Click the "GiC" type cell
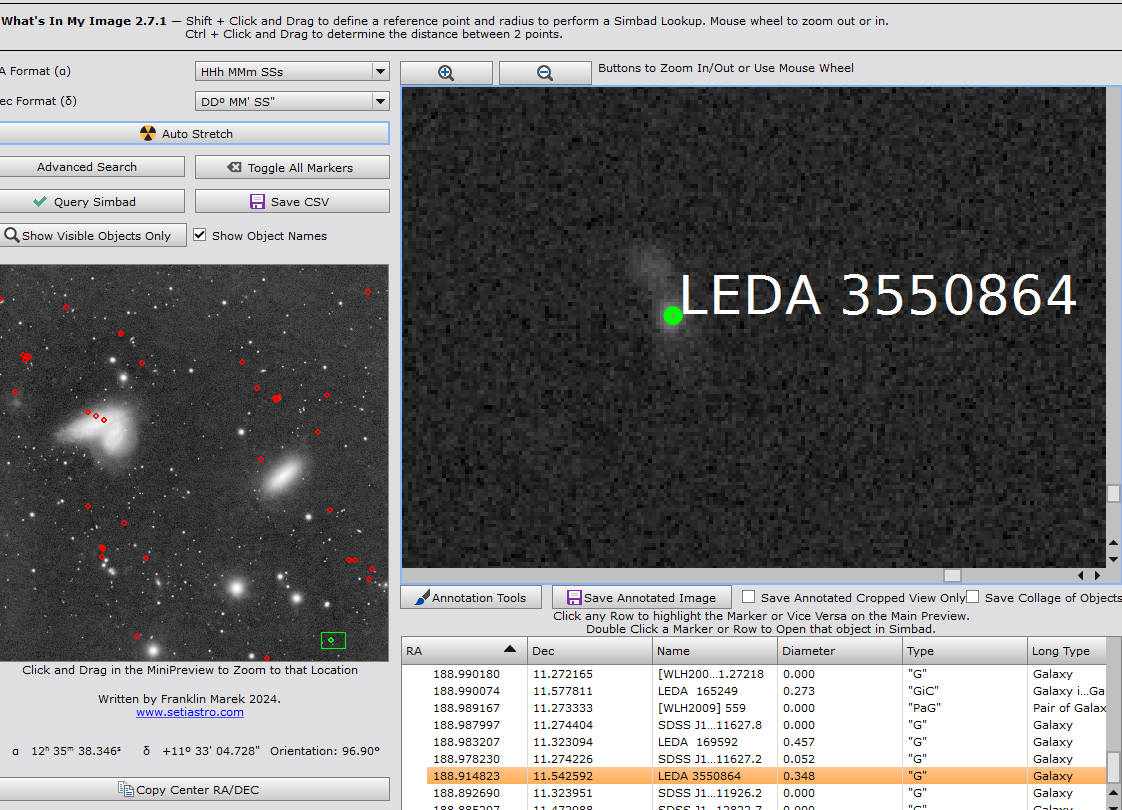The image size is (1122, 810). pyautogui.click(x=922, y=691)
